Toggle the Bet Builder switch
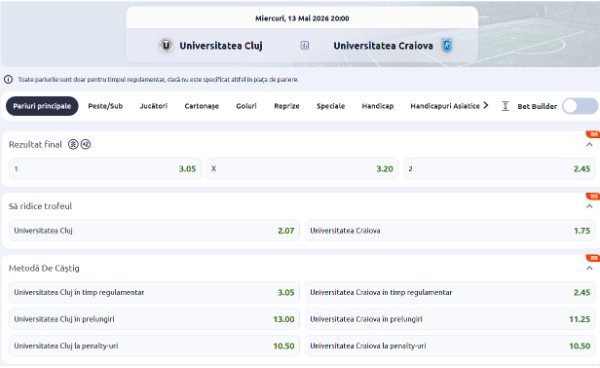 point(579,106)
